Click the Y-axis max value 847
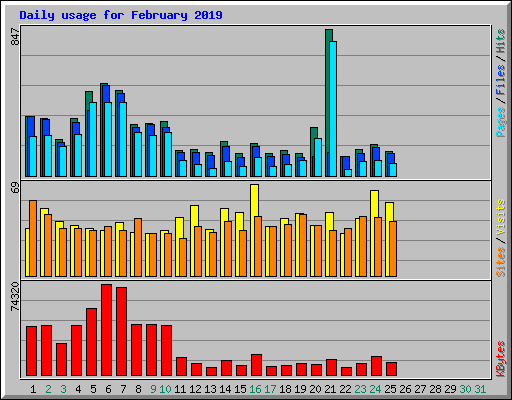Viewport: 512px width, 400px height. point(15,37)
